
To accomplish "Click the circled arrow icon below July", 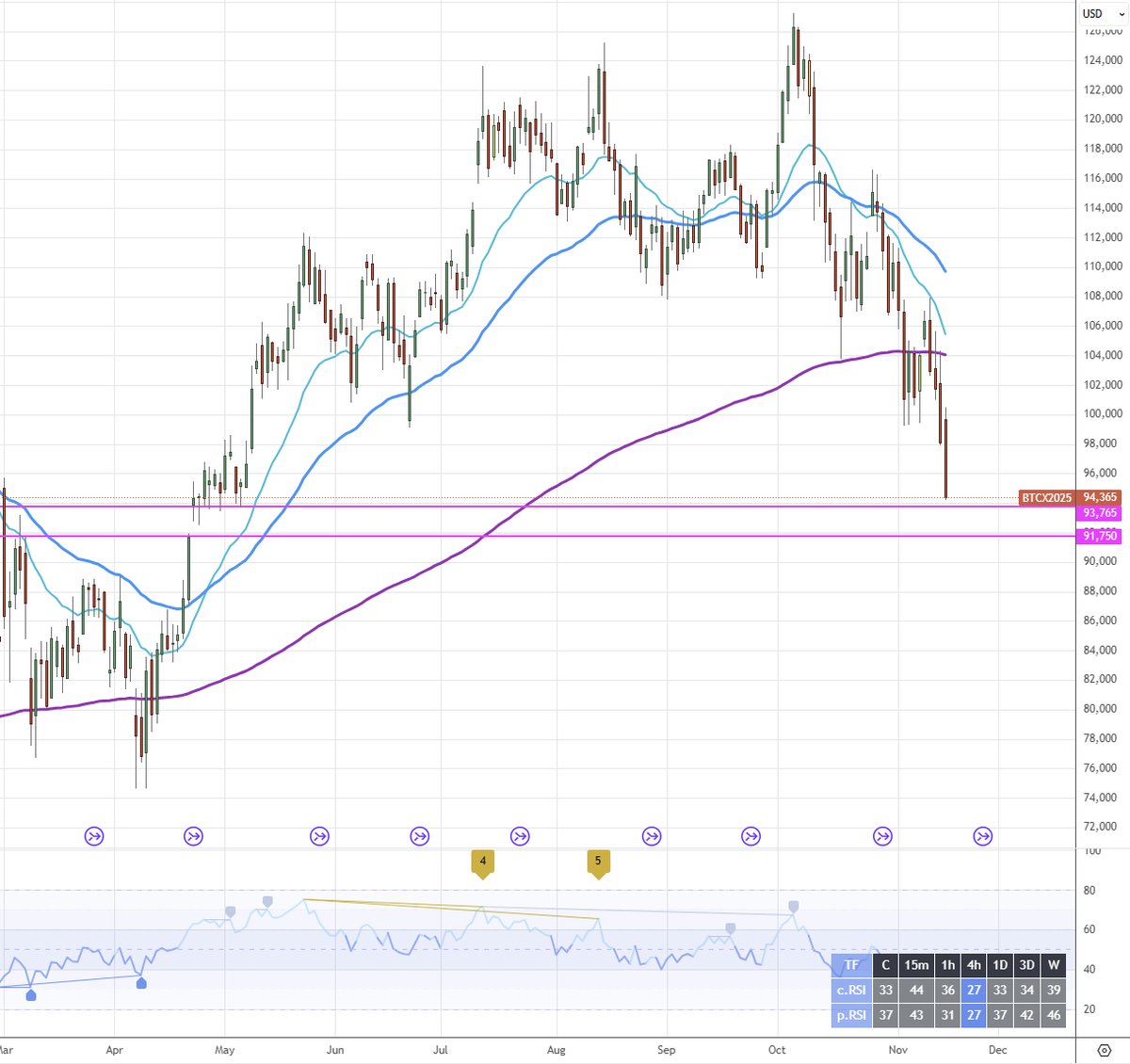I will click(418, 835).
